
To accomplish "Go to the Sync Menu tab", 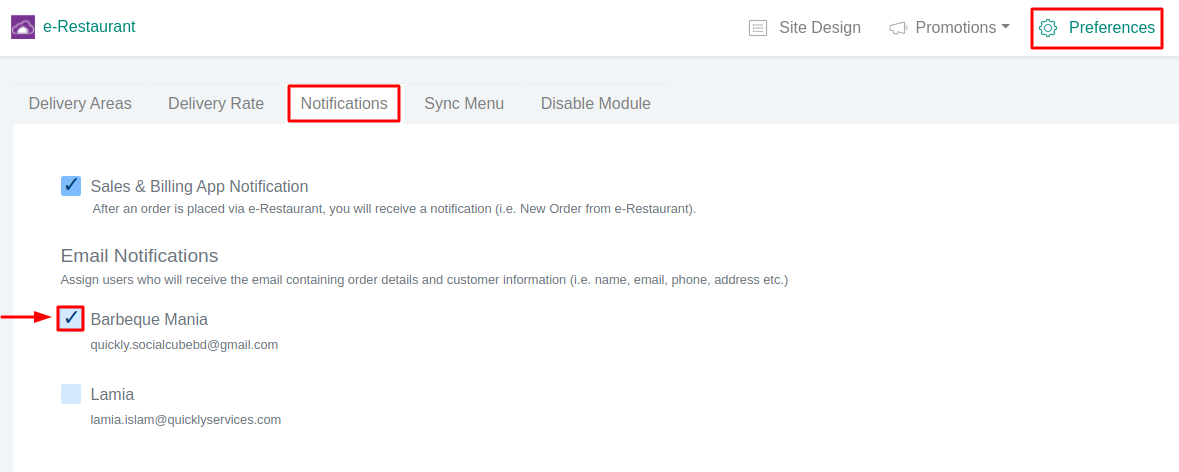I will [464, 103].
